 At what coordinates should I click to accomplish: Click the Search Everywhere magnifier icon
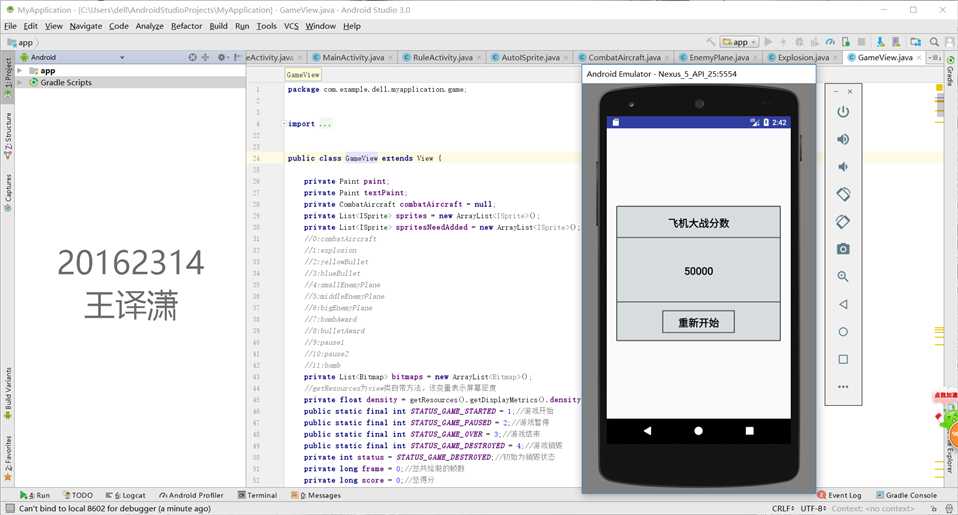click(934, 42)
